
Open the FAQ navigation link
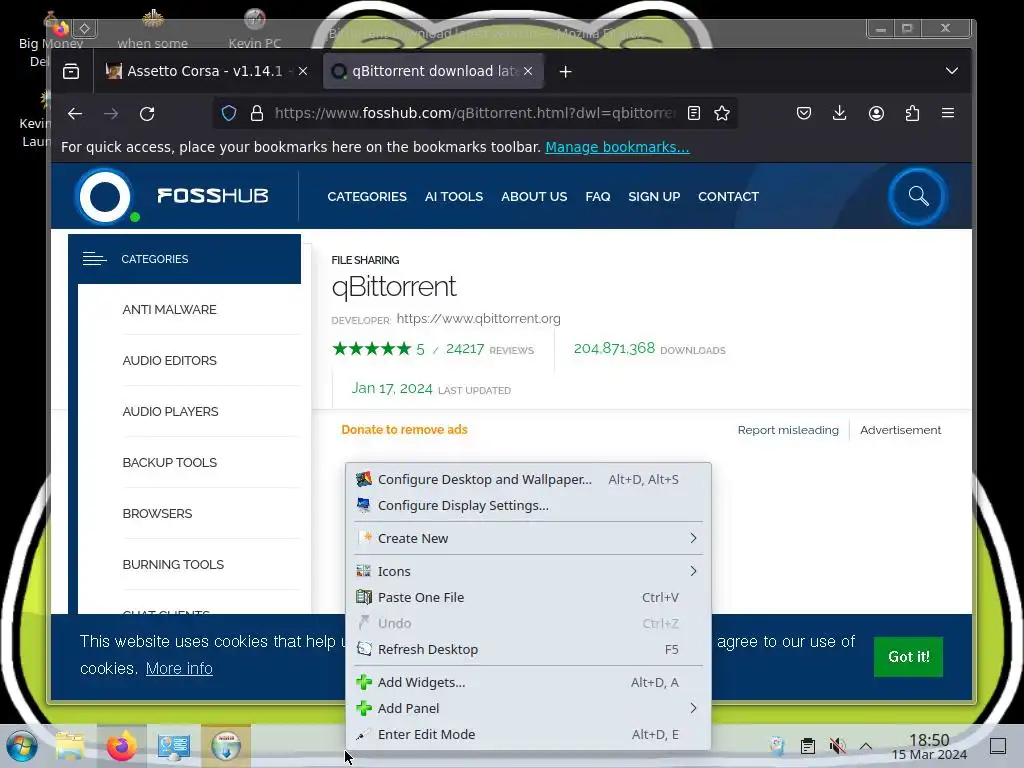pyautogui.click(x=598, y=197)
